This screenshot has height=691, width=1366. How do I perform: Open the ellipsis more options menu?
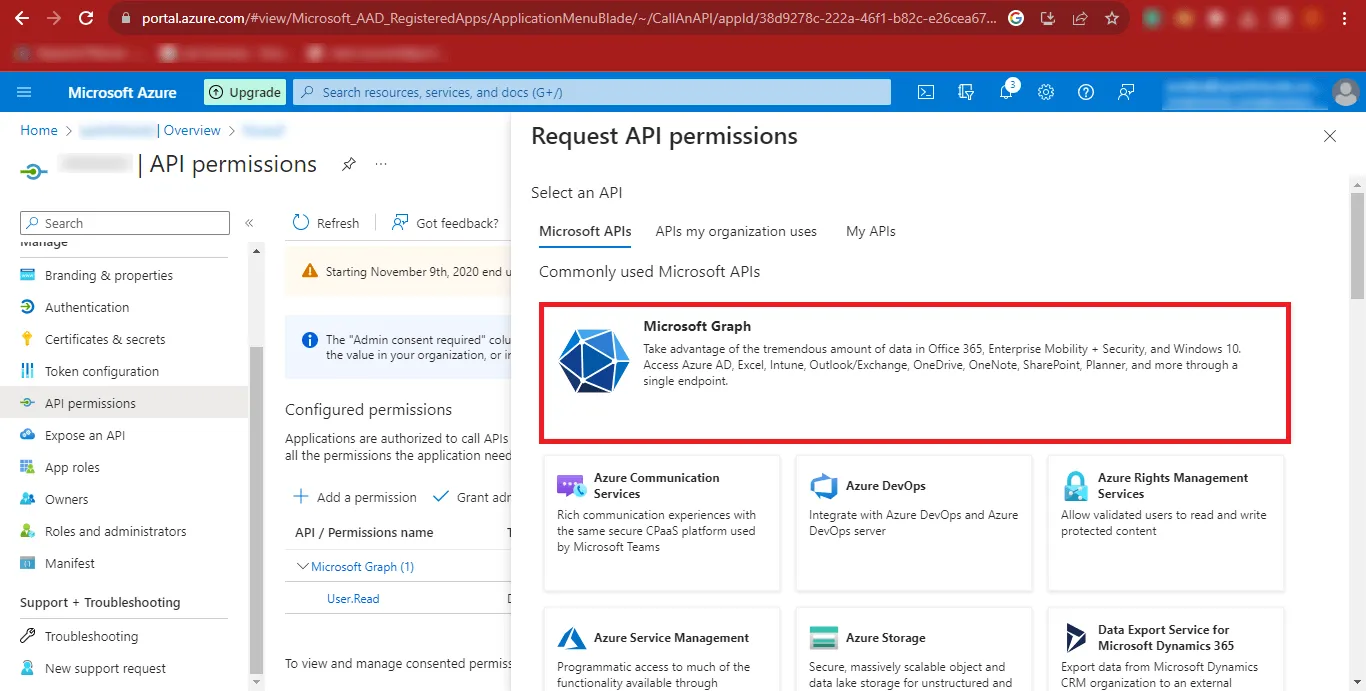point(381,164)
